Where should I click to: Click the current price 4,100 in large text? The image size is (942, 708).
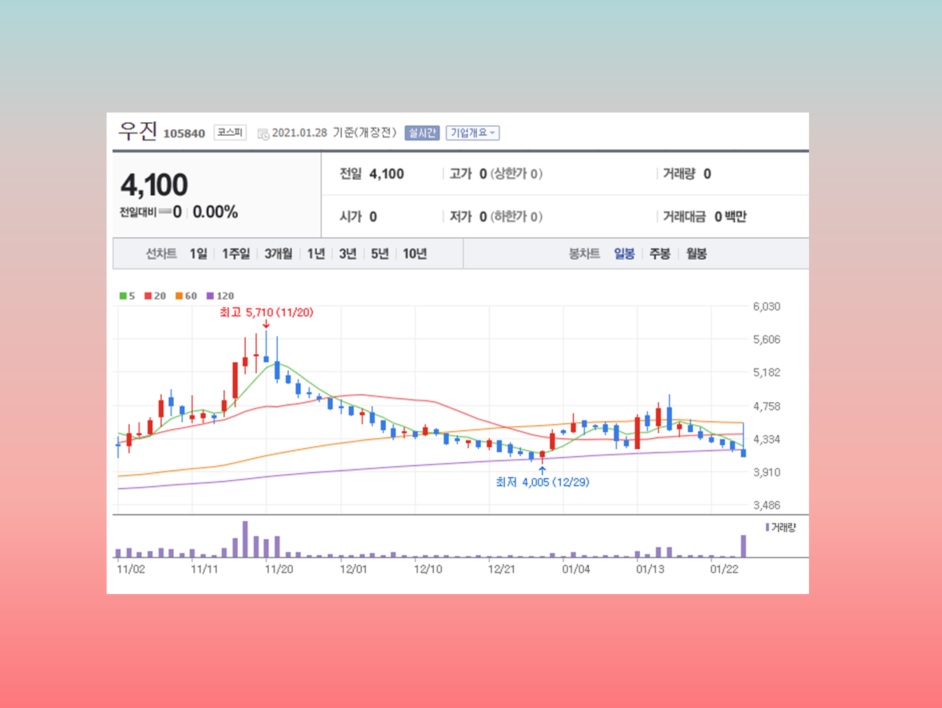(x=154, y=185)
